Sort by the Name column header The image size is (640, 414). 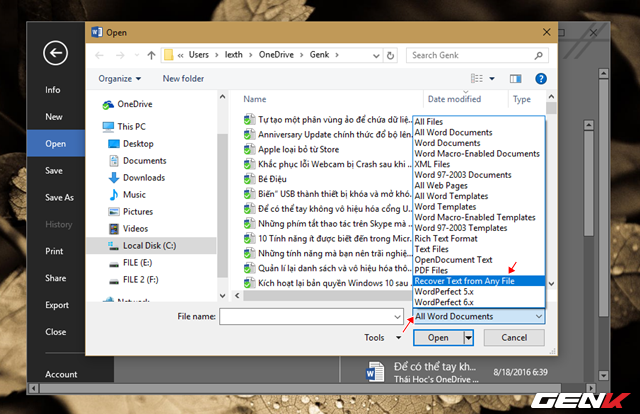[255, 99]
